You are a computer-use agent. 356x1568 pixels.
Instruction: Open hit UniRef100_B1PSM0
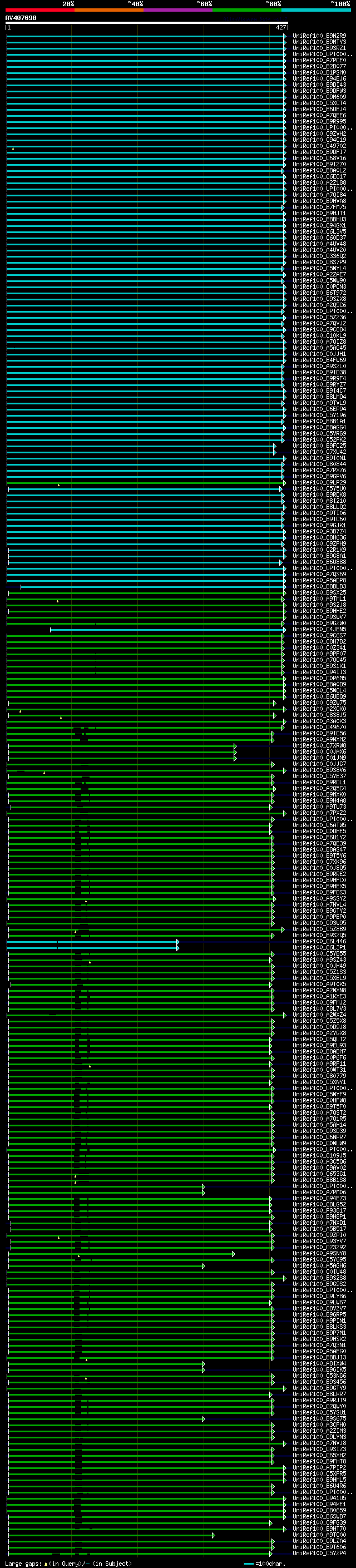(319, 72)
